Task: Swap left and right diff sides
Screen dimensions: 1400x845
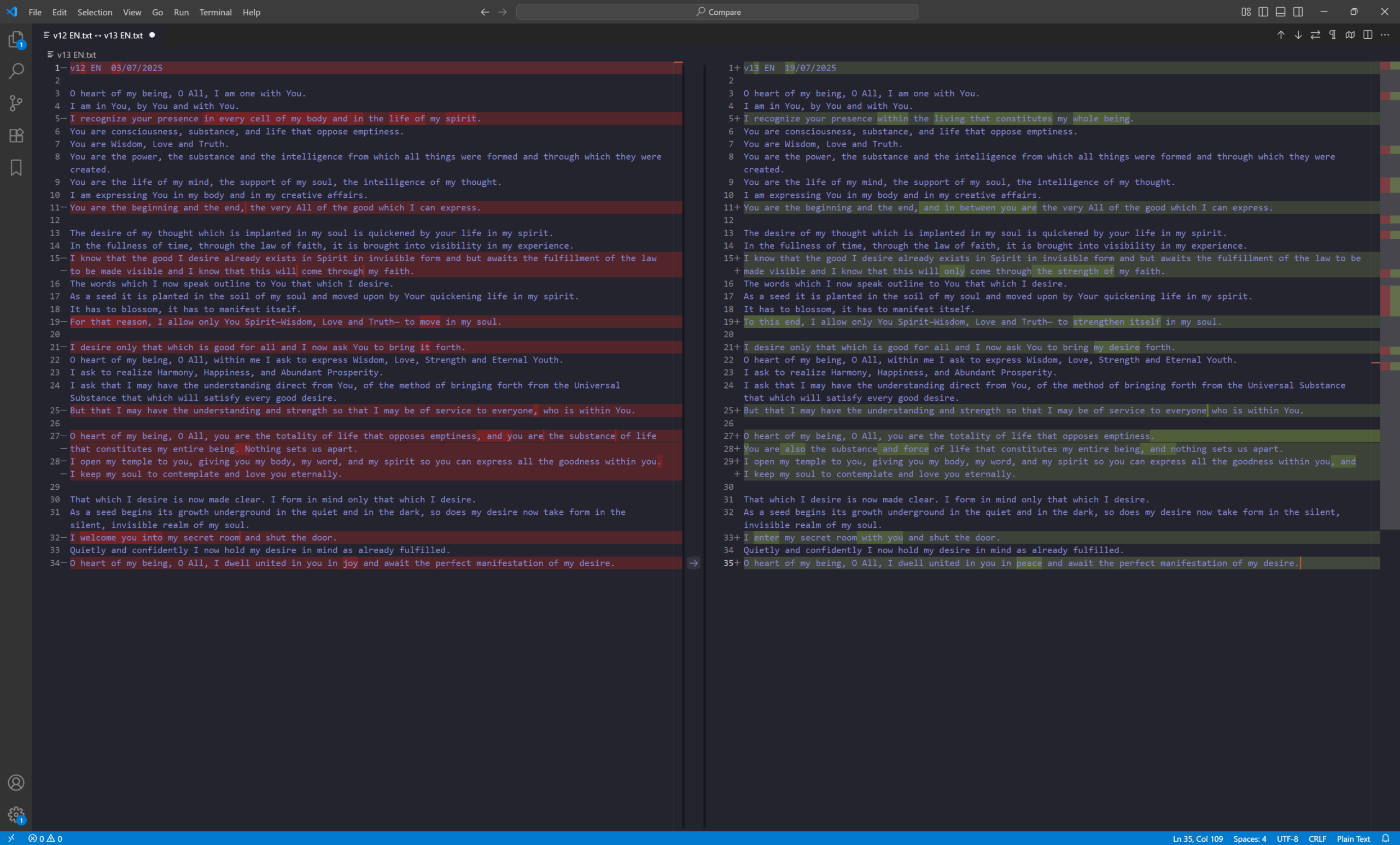Action: tap(1315, 35)
